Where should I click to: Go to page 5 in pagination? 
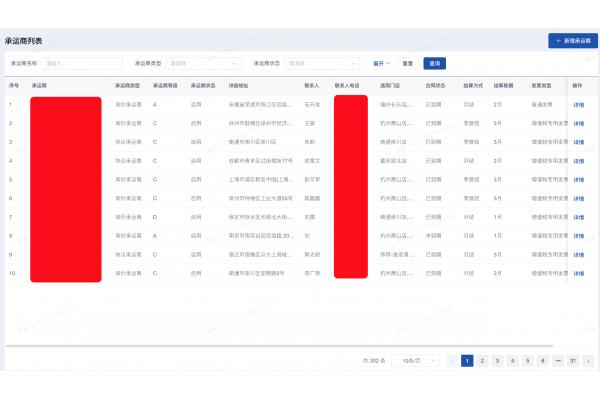(x=527, y=360)
